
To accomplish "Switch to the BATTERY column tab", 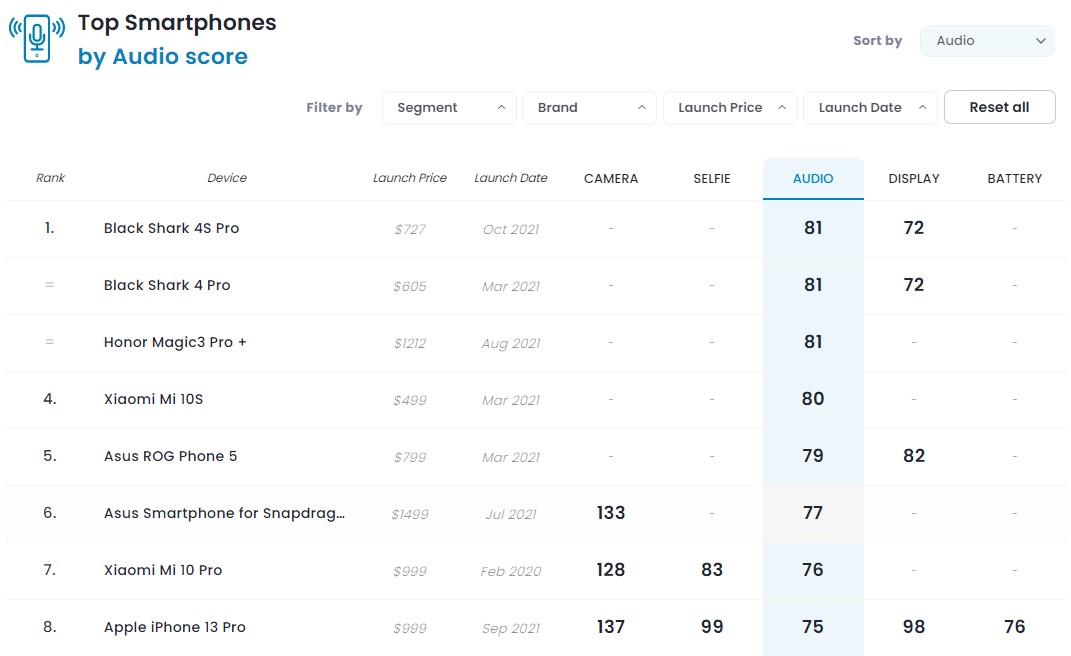I will 1014,178.
